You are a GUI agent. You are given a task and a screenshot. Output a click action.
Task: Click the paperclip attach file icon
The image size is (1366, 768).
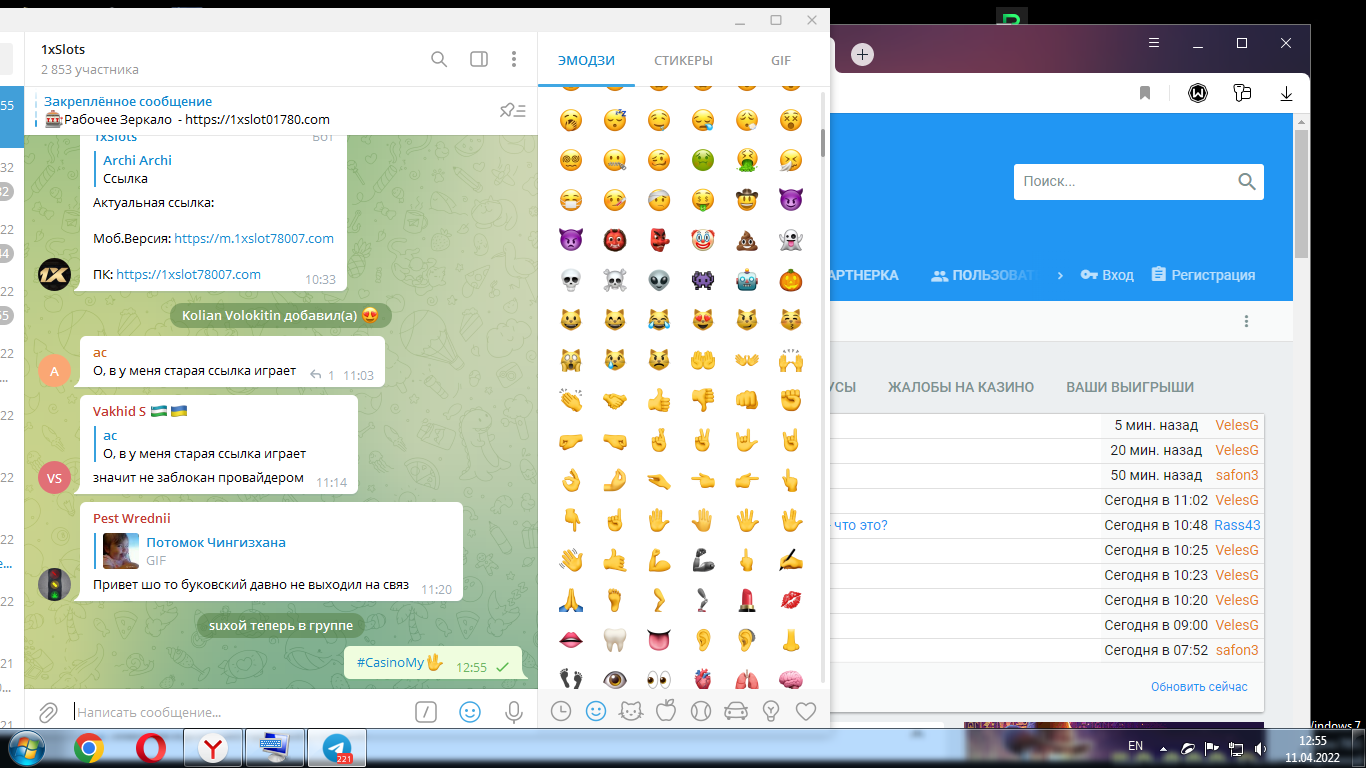coord(47,712)
